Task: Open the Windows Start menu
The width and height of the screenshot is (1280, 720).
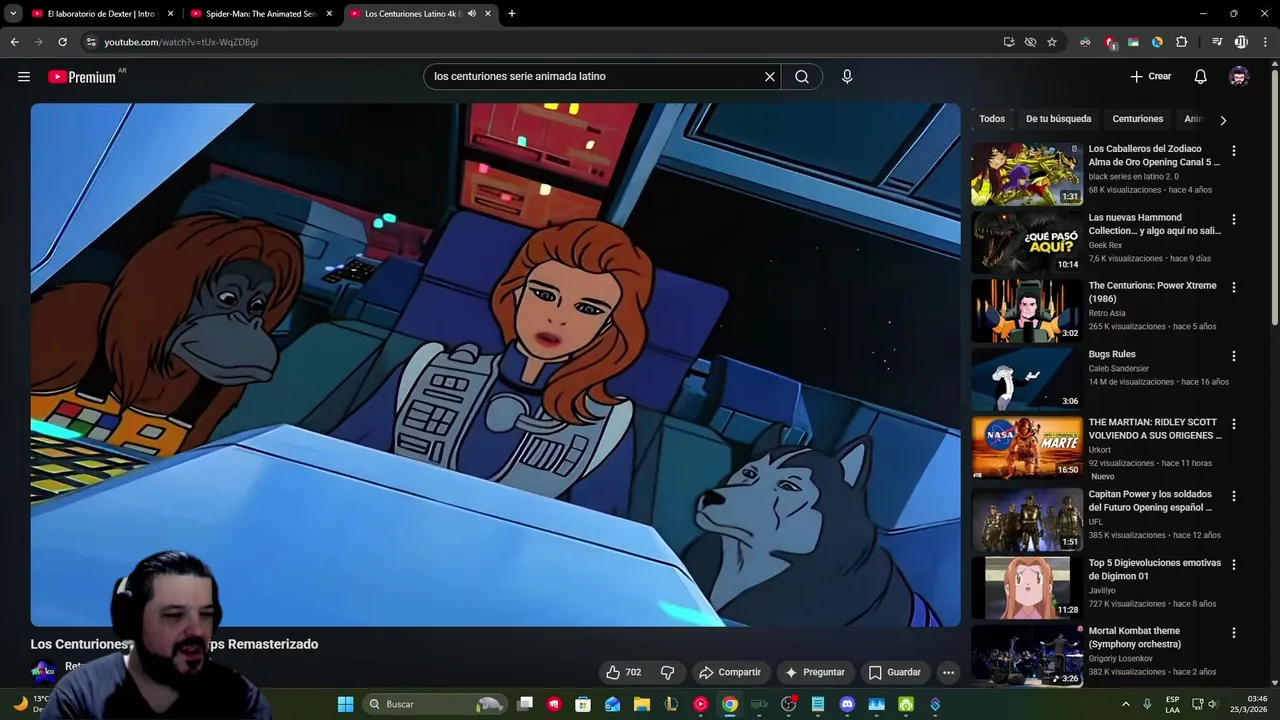Action: pos(345,704)
